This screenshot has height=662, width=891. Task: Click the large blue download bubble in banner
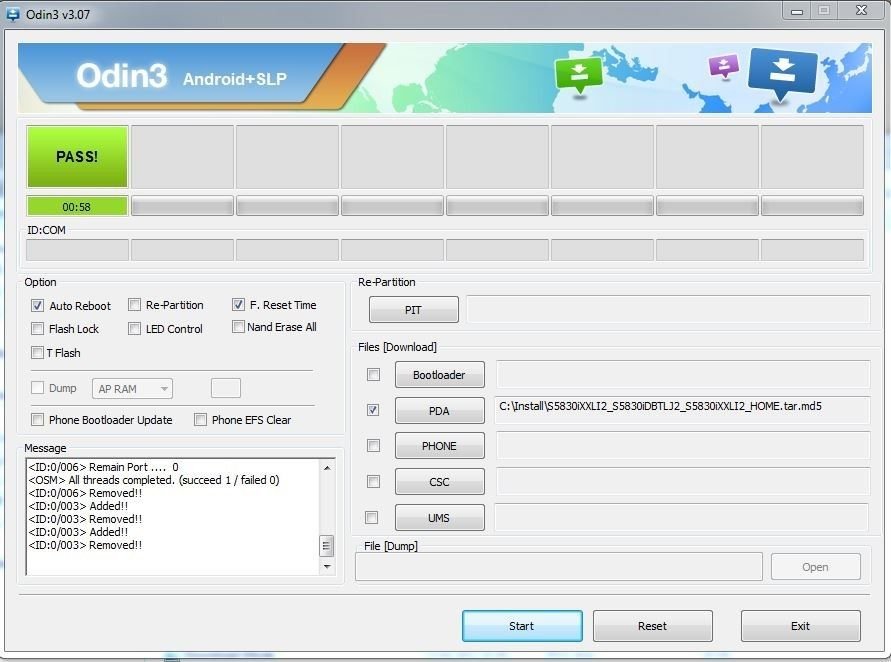pyautogui.click(x=782, y=73)
